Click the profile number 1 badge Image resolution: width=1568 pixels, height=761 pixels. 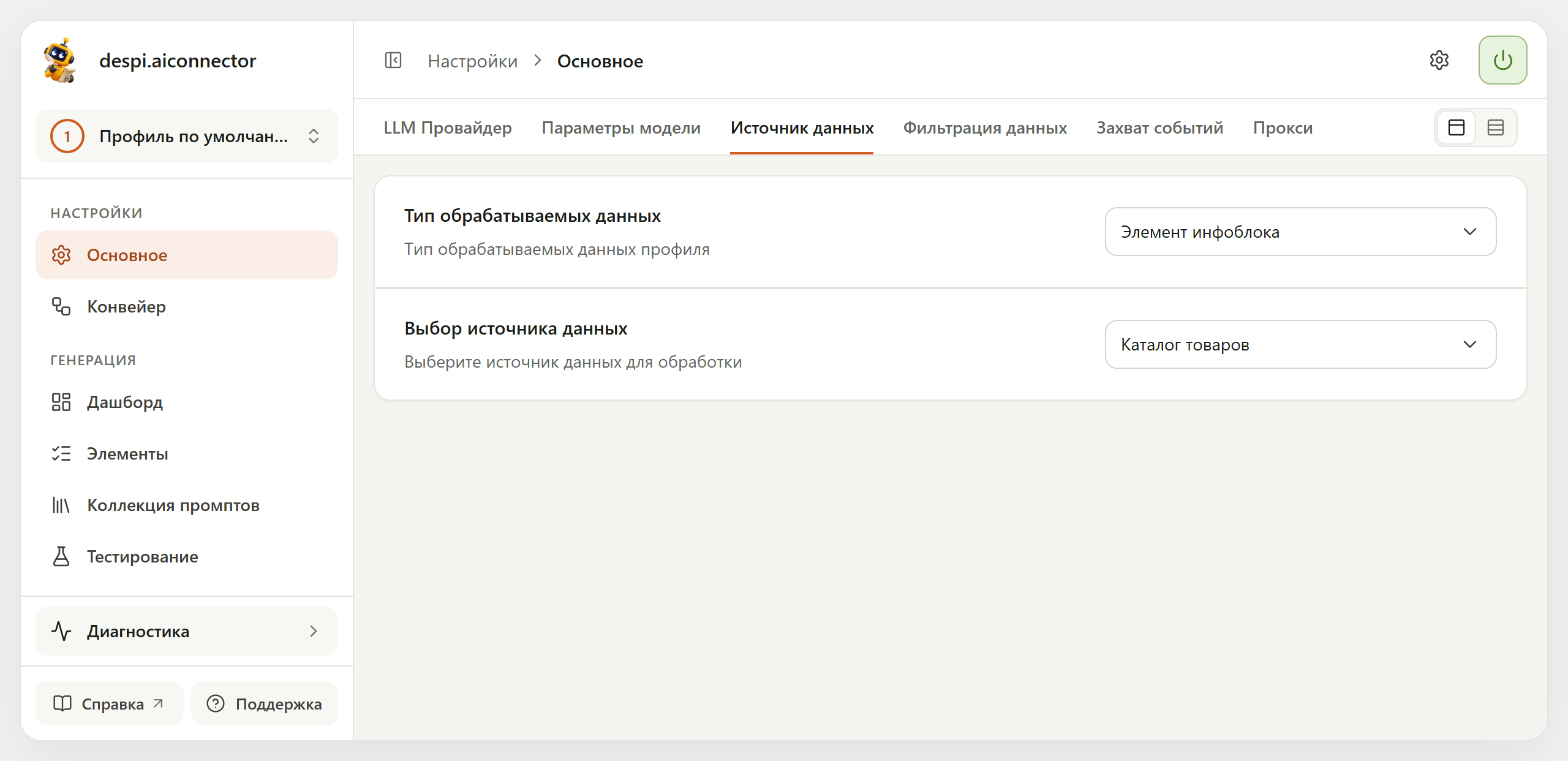(67, 136)
